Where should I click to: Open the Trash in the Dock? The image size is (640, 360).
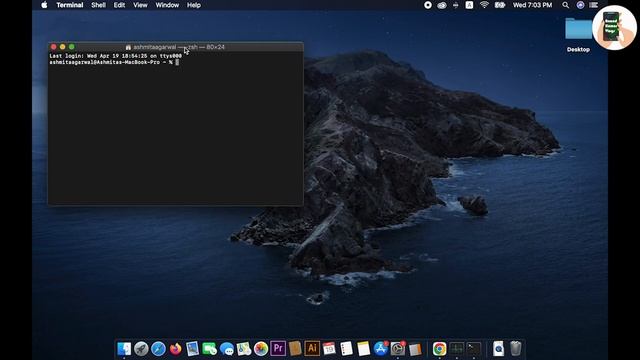click(x=516, y=349)
